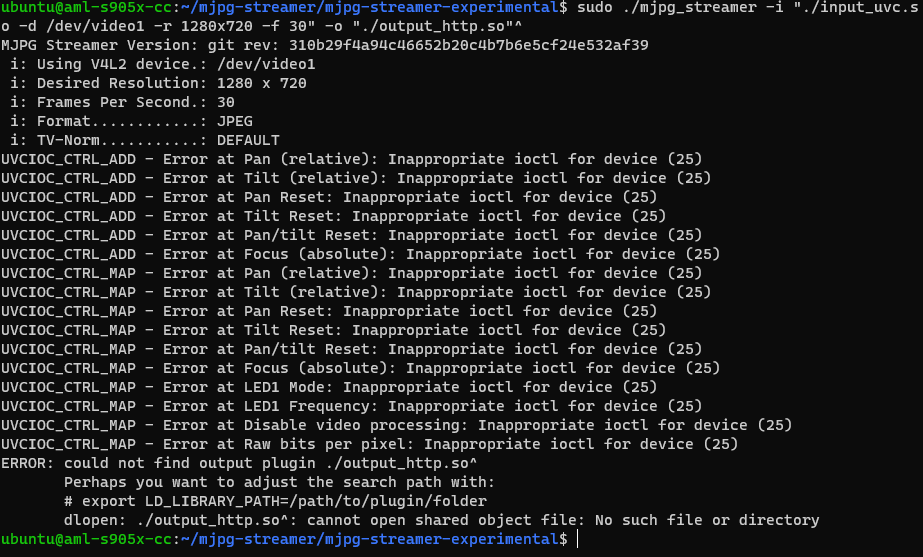Click the UVCIOC_CTRL_MAP LED1 Mode error line

pos(329,387)
